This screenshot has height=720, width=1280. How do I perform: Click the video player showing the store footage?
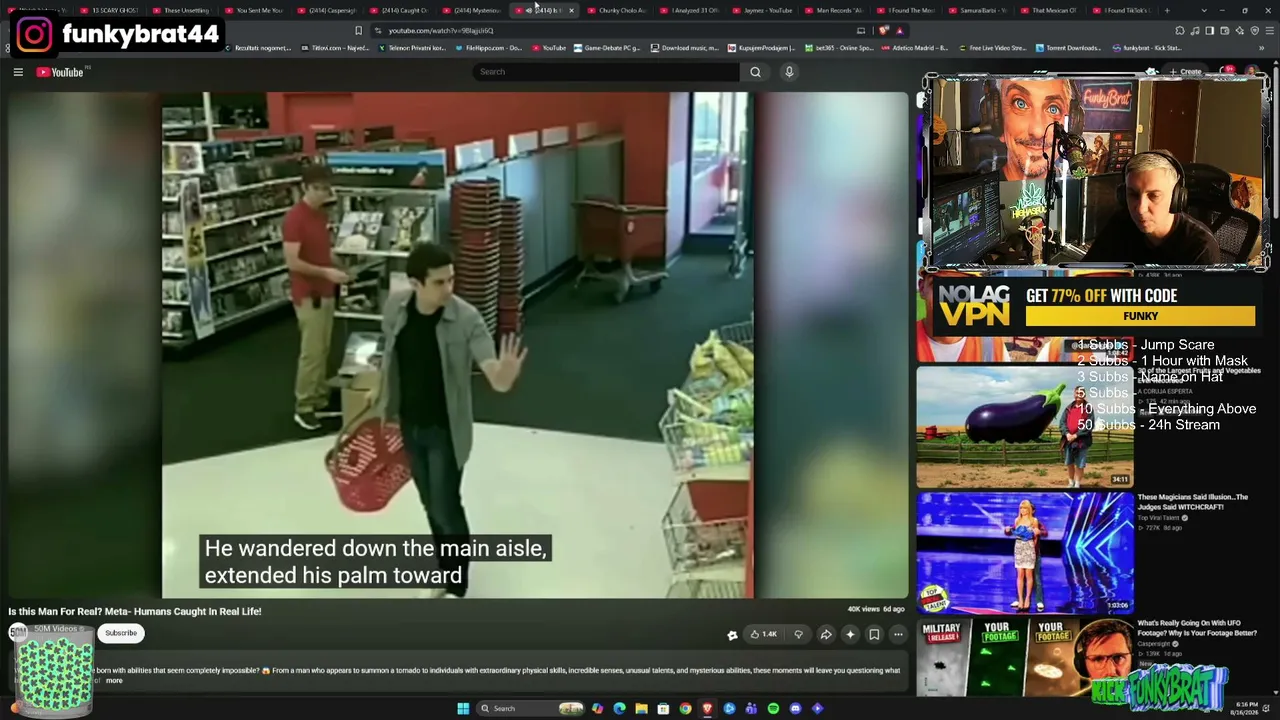tap(458, 345)
